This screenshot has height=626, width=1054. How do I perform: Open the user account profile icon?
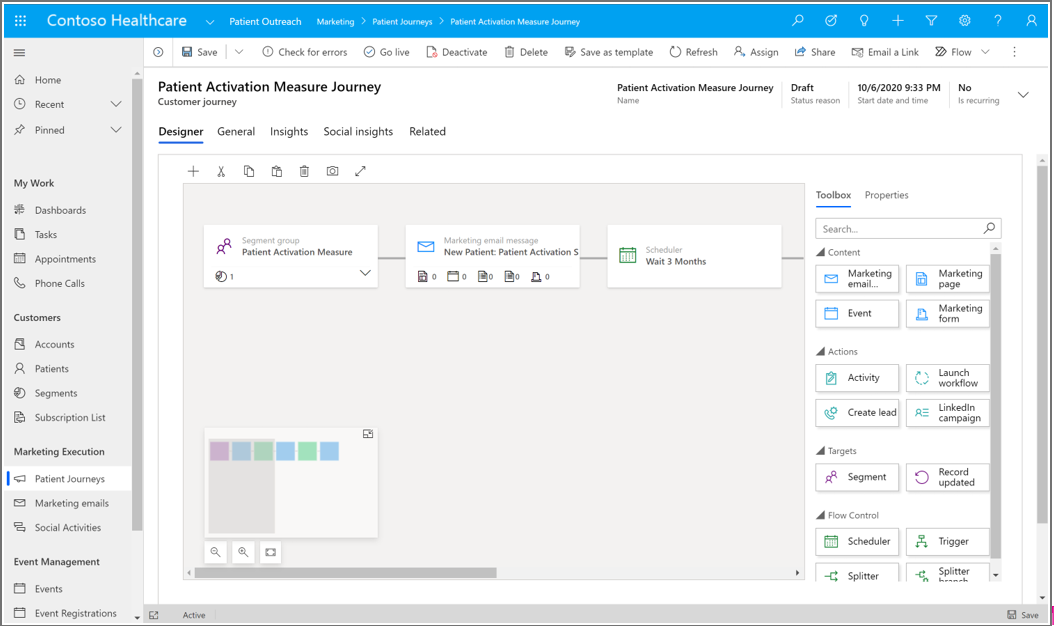coord(1031,21)
